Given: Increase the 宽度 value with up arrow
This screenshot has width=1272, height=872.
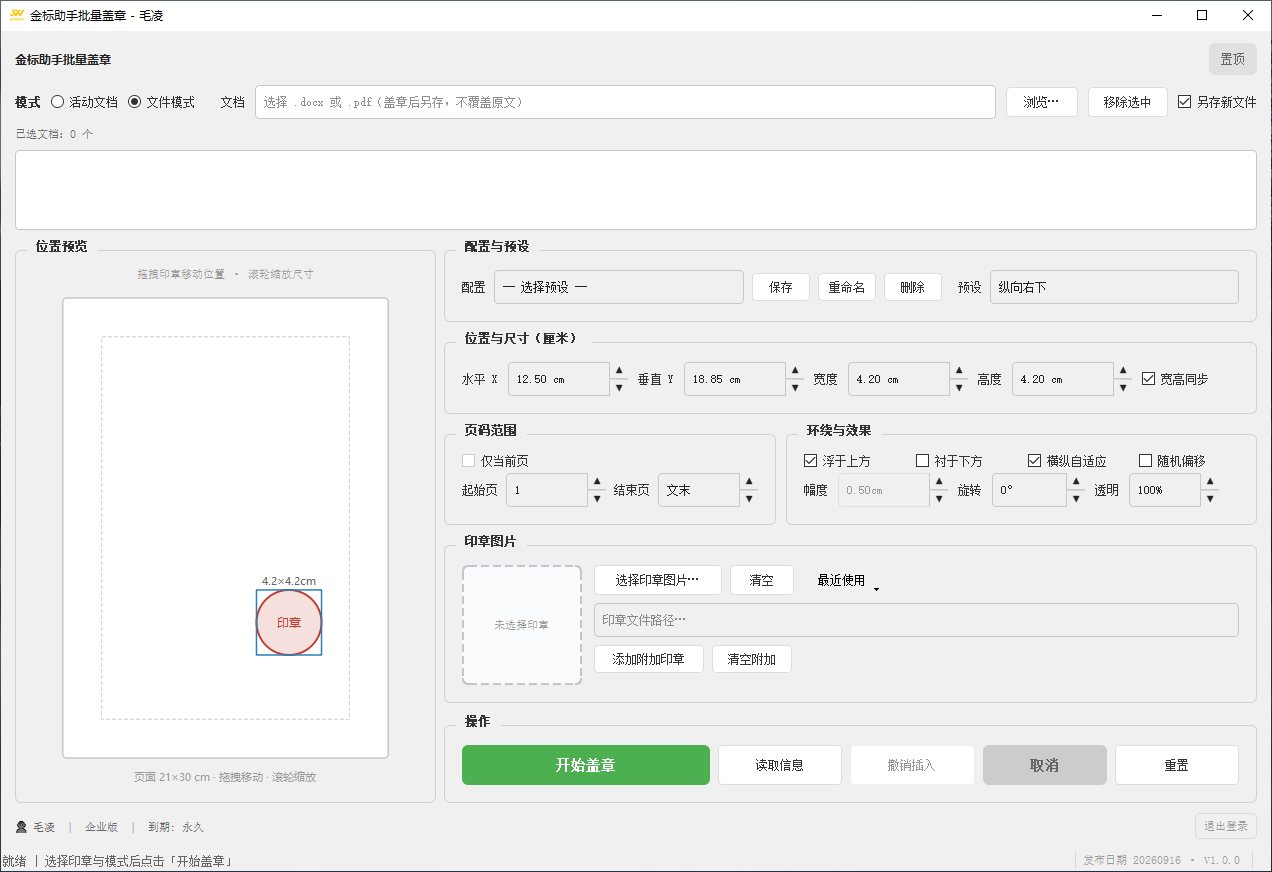Looking at the screenshot, I should coord(959,372).
